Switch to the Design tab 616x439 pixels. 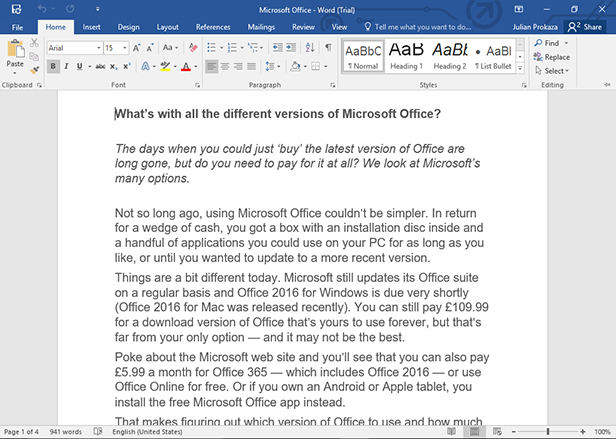click(x=128, y=27)
